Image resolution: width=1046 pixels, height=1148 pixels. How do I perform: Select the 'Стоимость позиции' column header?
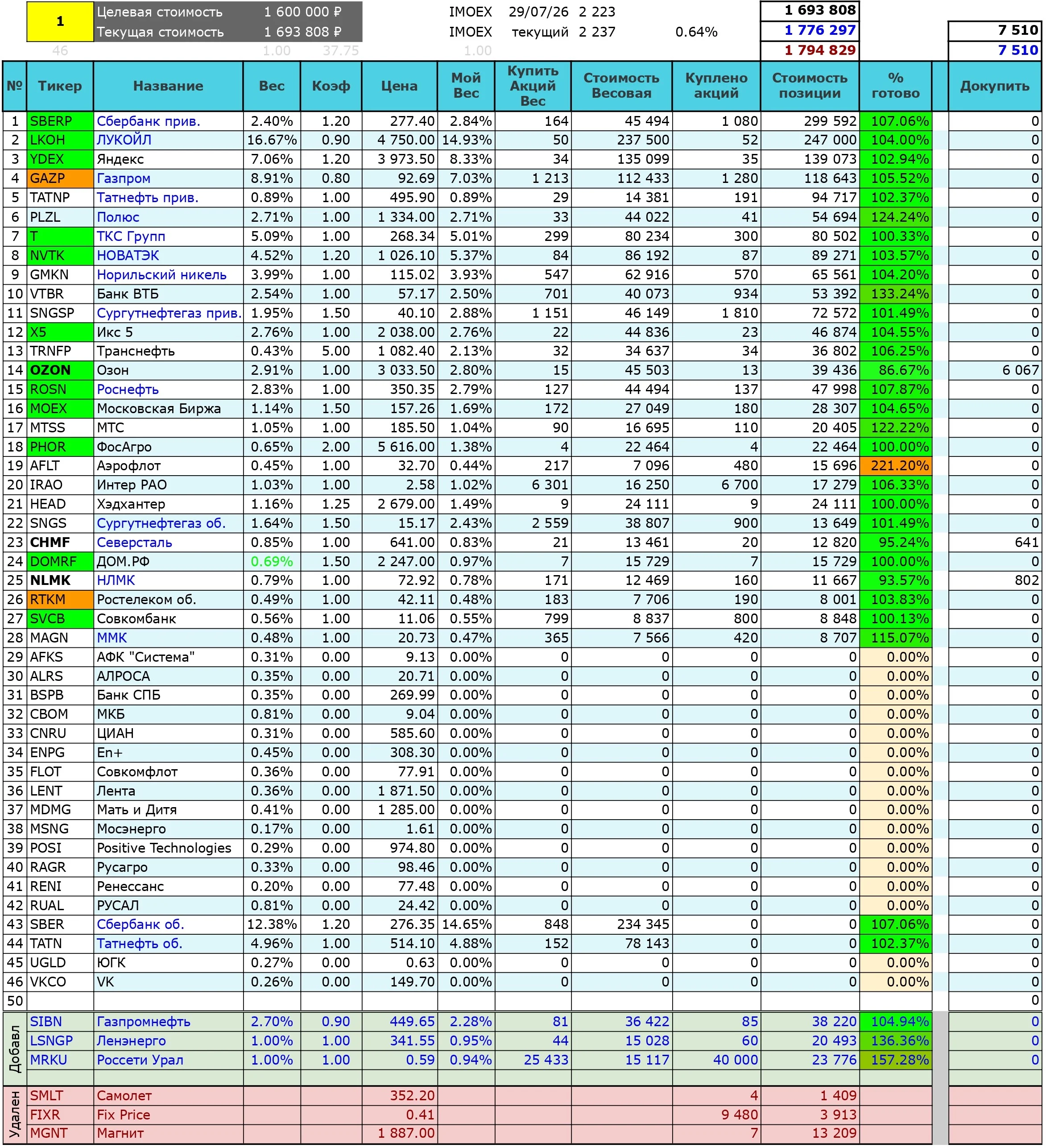[x=810, y=86]
